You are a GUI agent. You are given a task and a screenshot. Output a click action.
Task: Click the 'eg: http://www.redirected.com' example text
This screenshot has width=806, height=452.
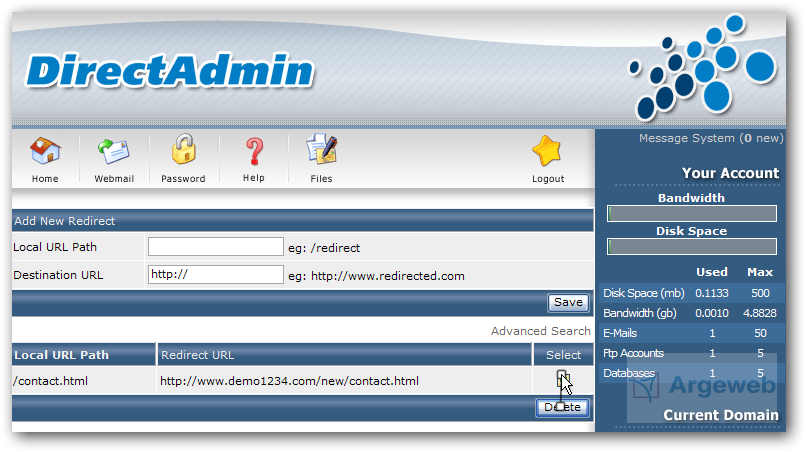point(376,276)
